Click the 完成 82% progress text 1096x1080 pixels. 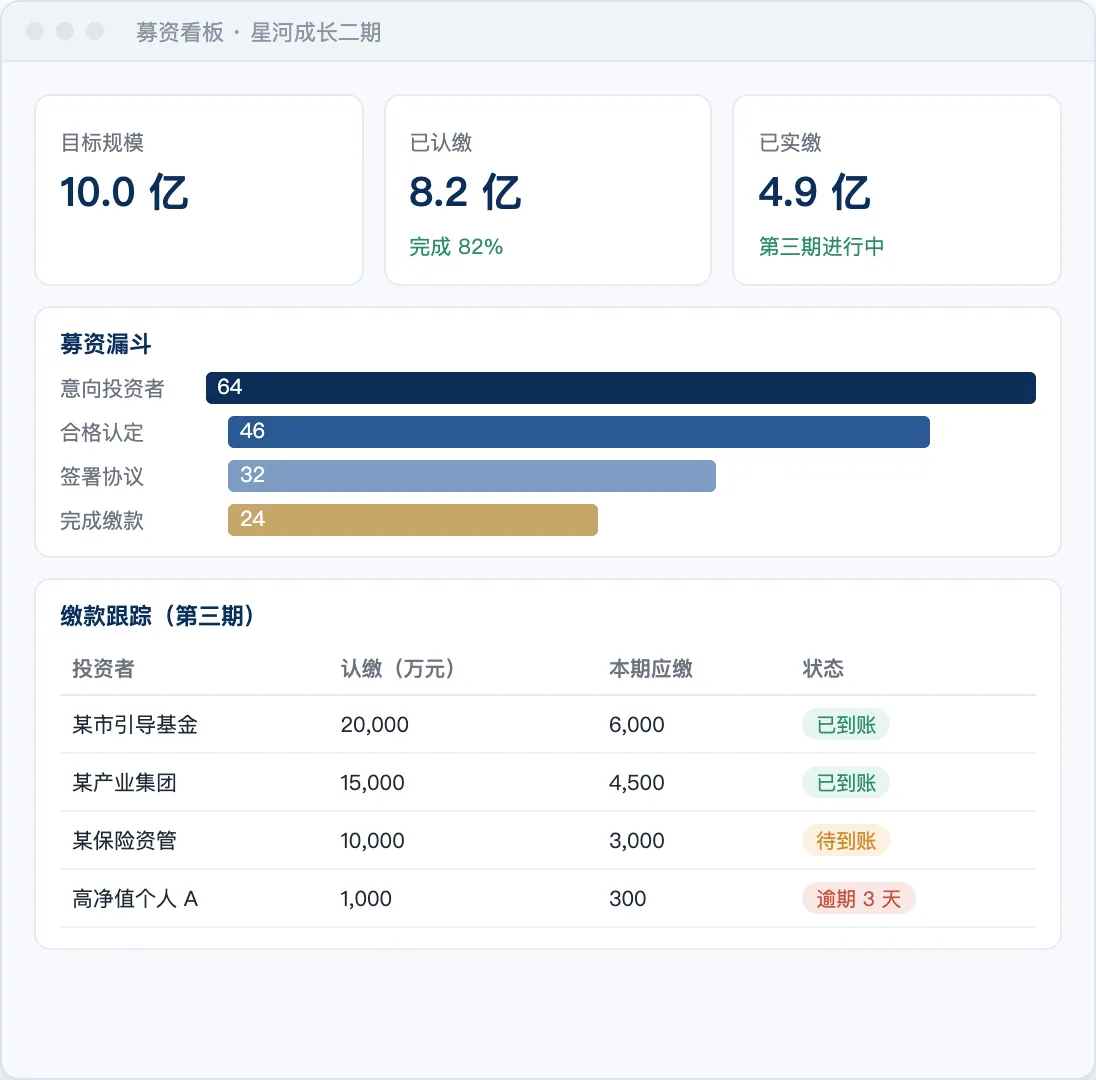(x=456, y=247)
